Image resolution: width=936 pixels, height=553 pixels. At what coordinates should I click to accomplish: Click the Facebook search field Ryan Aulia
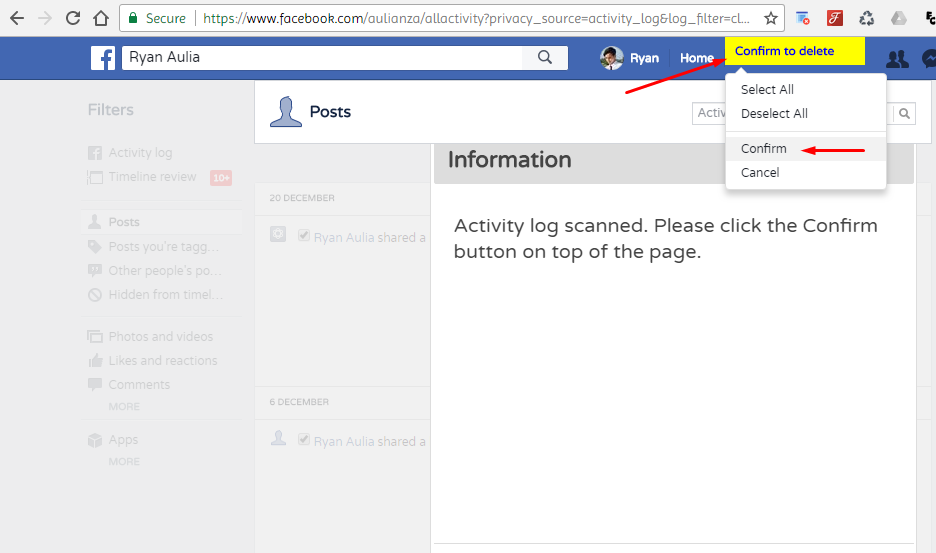pyautogui.click(x=322, y=57)
